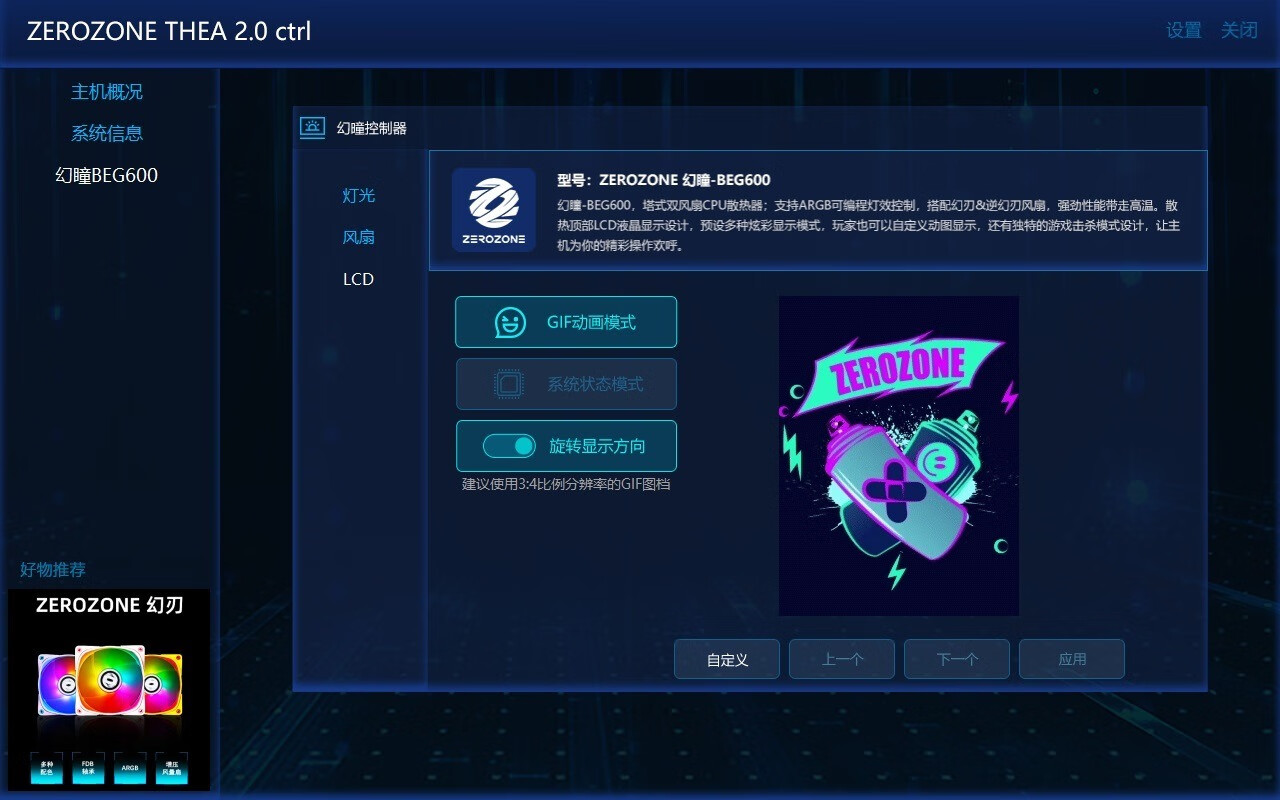1280x800 pixels.
Task: Click the ARGB feature badge
Action: click(130, 768)
